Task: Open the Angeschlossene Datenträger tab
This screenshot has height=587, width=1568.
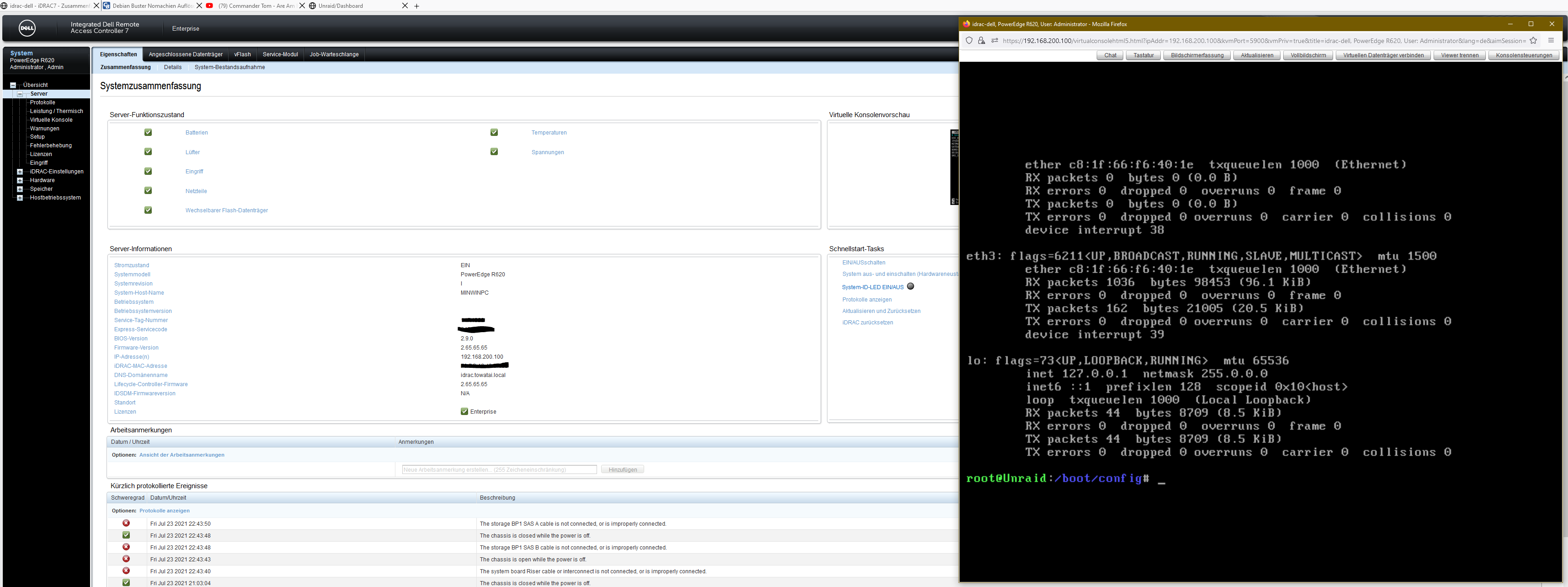Action: (186, 54)
